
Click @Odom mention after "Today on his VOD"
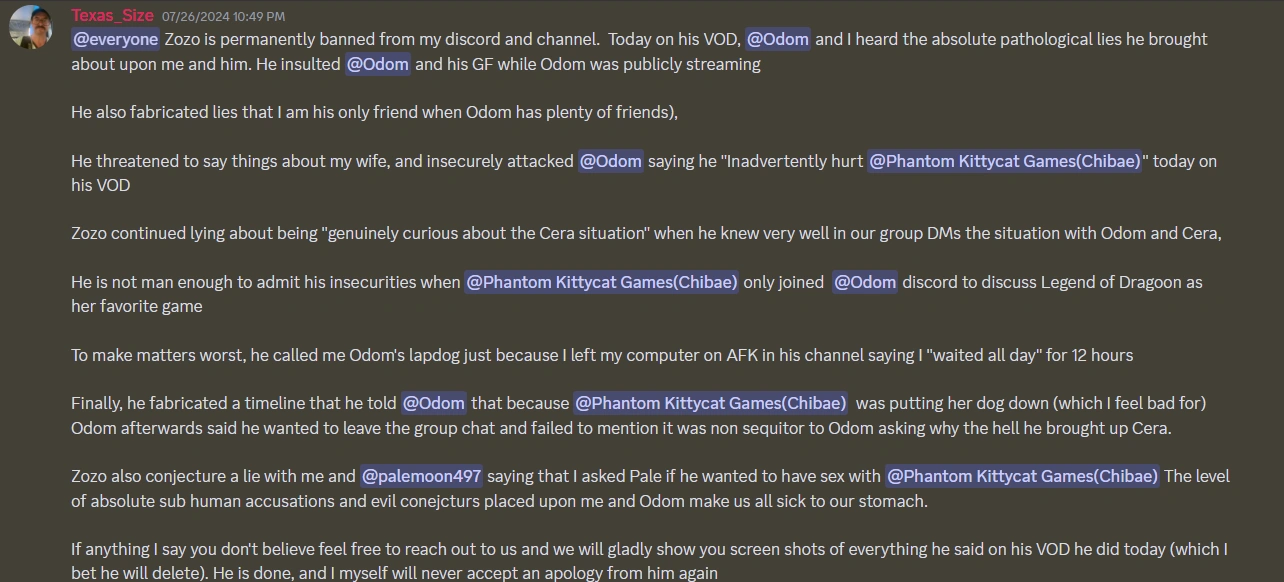click(x=779, y=39)
